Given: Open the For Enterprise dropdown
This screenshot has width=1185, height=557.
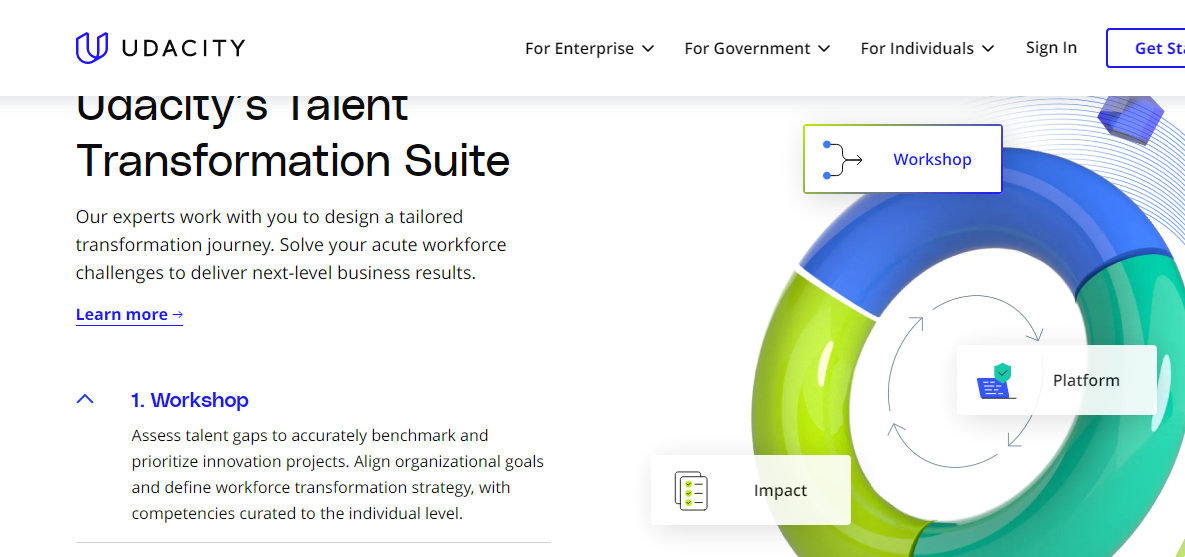Looking at the screenshot, I should tap(589, 48).
